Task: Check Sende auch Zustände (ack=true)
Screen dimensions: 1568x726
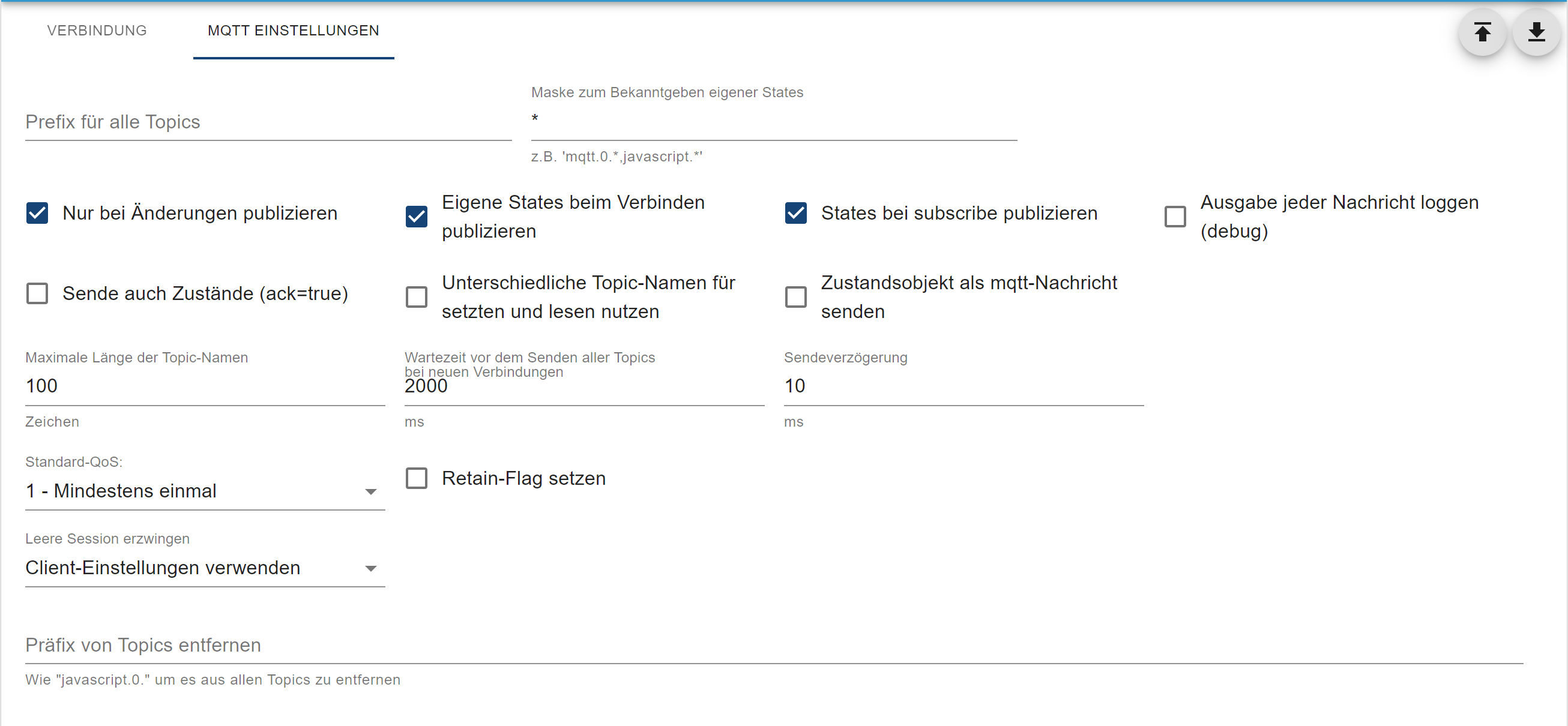Action: click(x=37, y=293)
